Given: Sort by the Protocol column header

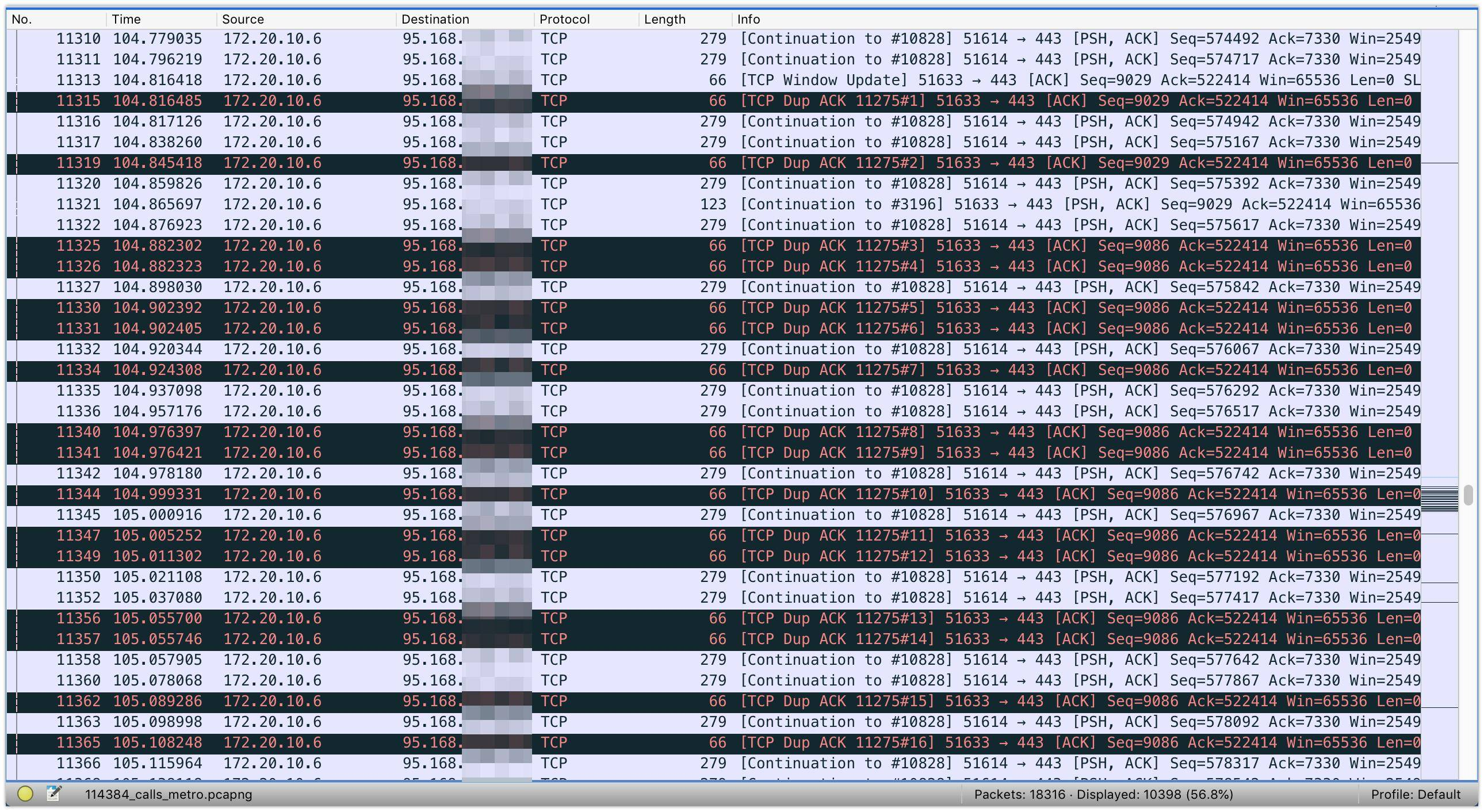Looking at the screenshot, I should (564, 19).
